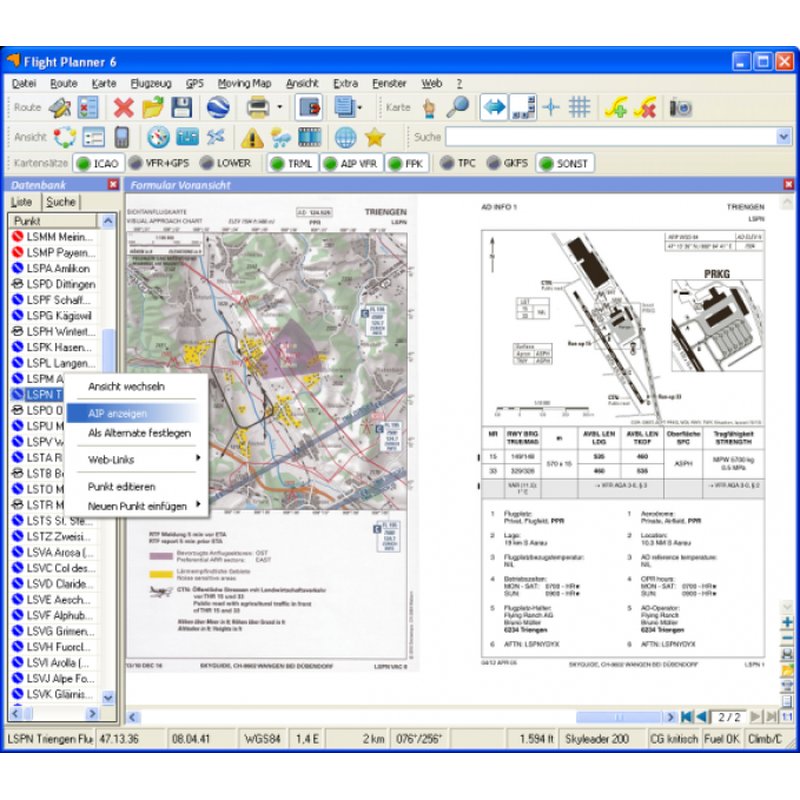The image size is (800, 800).
Task: Click the mobile phone device icon
Action: click(x=122, y=137)
